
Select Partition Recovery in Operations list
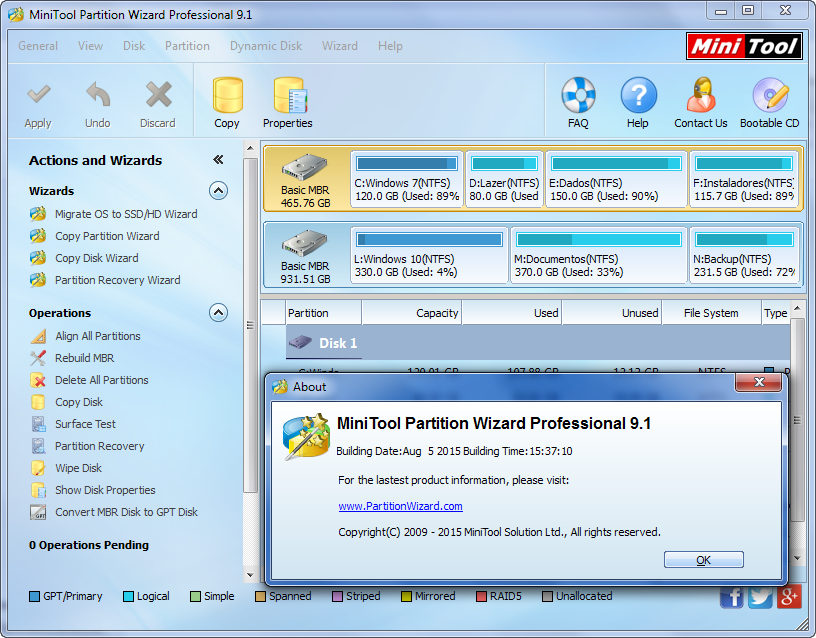pyautogui.click(x=99, y=446)
